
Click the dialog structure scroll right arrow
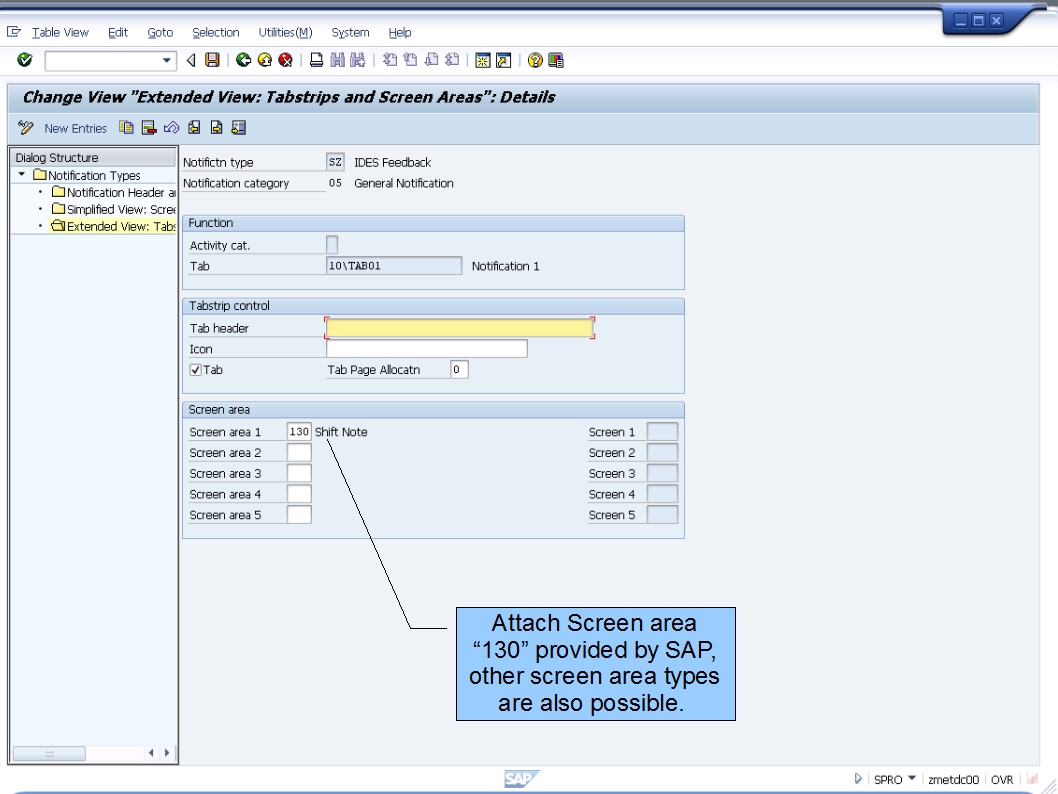[167, 753]
